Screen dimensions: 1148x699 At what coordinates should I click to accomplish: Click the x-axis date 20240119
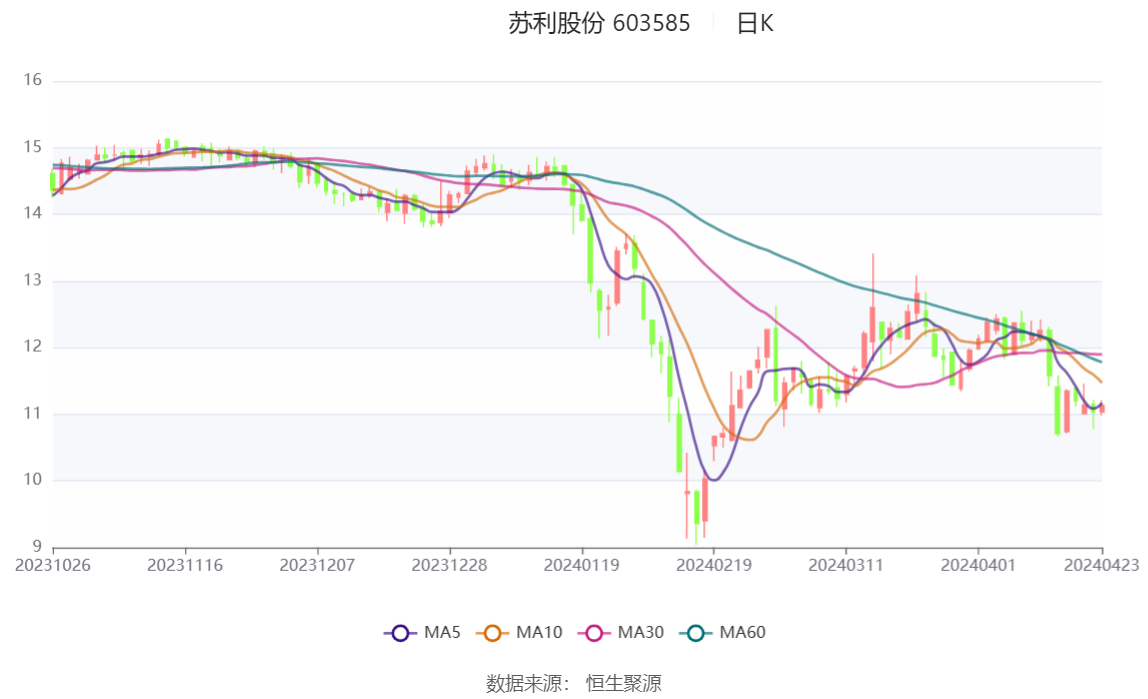tap(581, 566)
